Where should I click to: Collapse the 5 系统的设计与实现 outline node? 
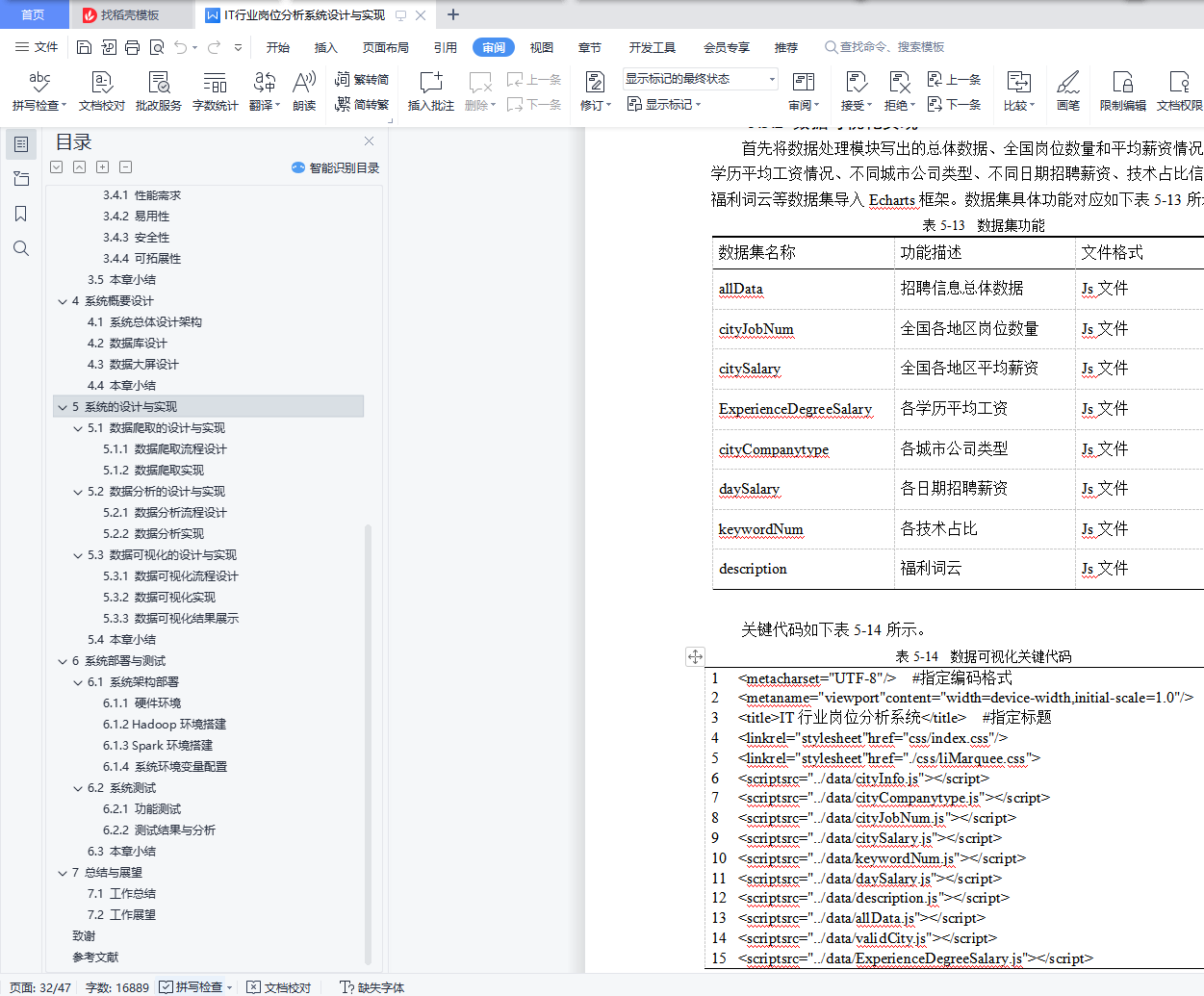(63, 407)
